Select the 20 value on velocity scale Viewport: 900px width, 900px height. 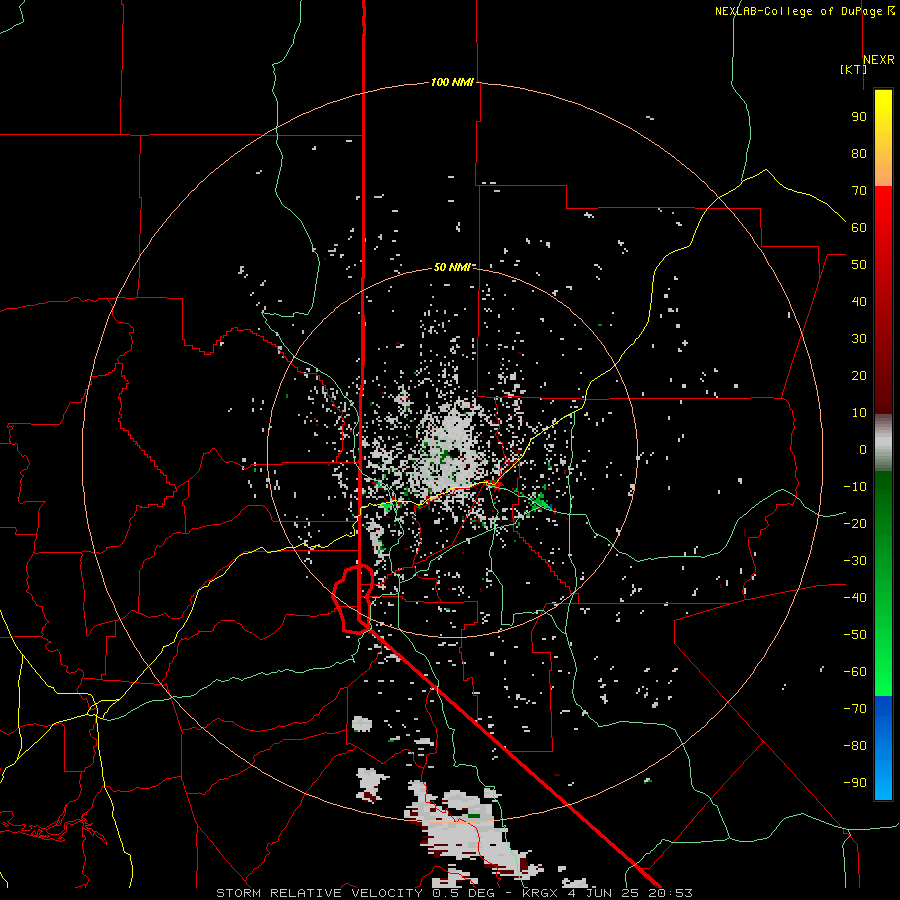click(859, 375)
